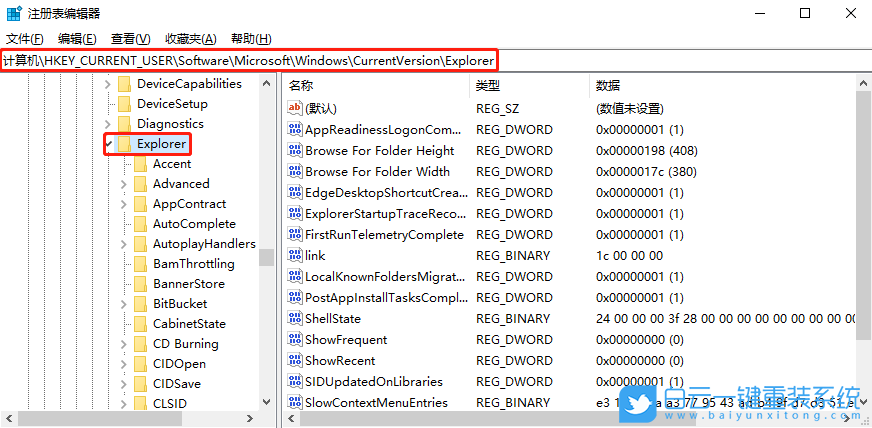Open the 编辑(E) menu
The height and width of the screenshot is (428, 872).
(x=77, y=39)
